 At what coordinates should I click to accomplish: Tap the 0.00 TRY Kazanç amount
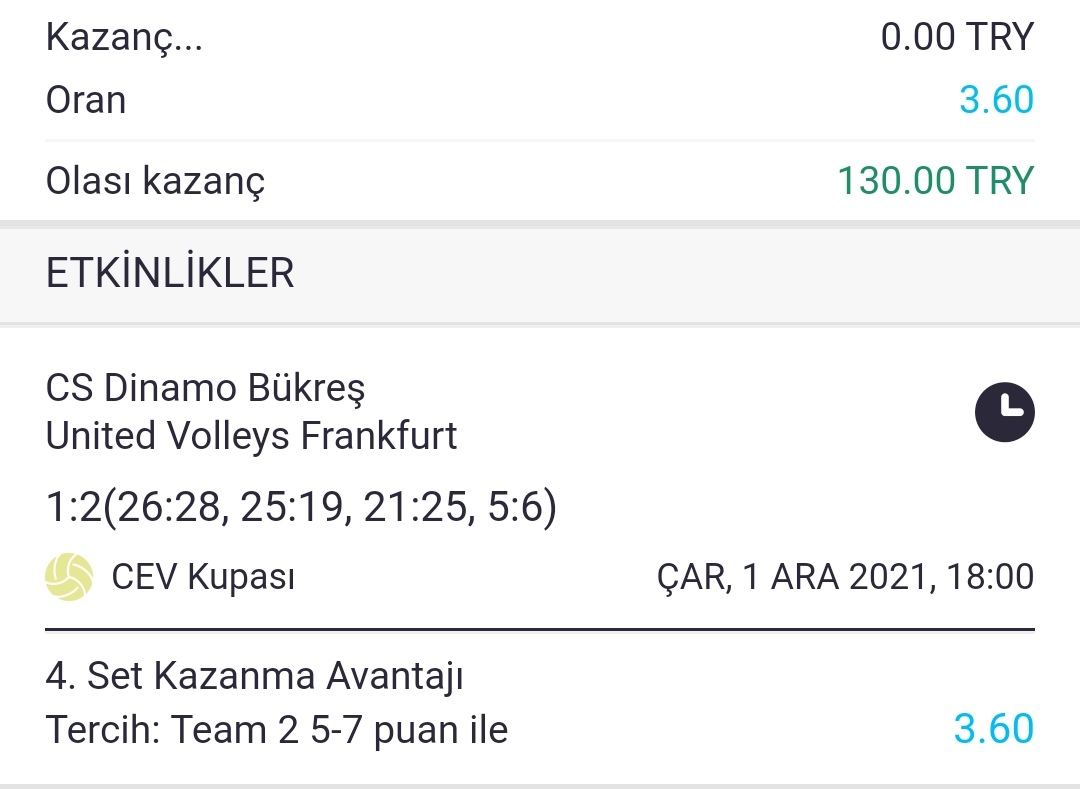coord(957,37)
